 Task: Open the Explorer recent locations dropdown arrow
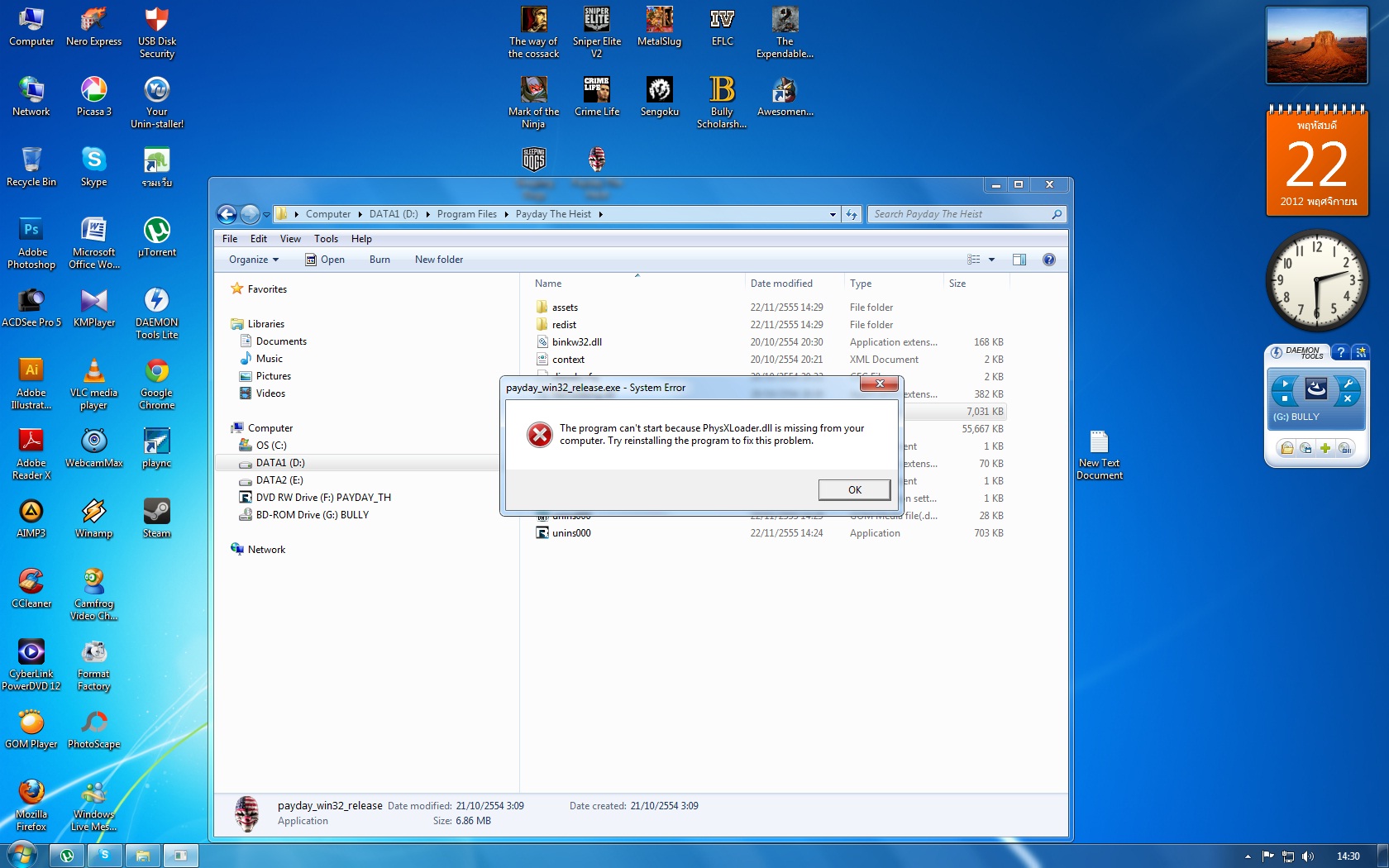click(266, 215)
